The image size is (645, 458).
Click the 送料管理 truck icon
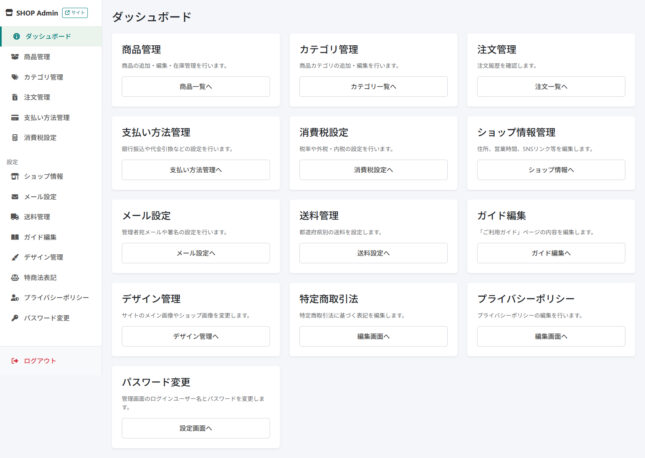14,217
